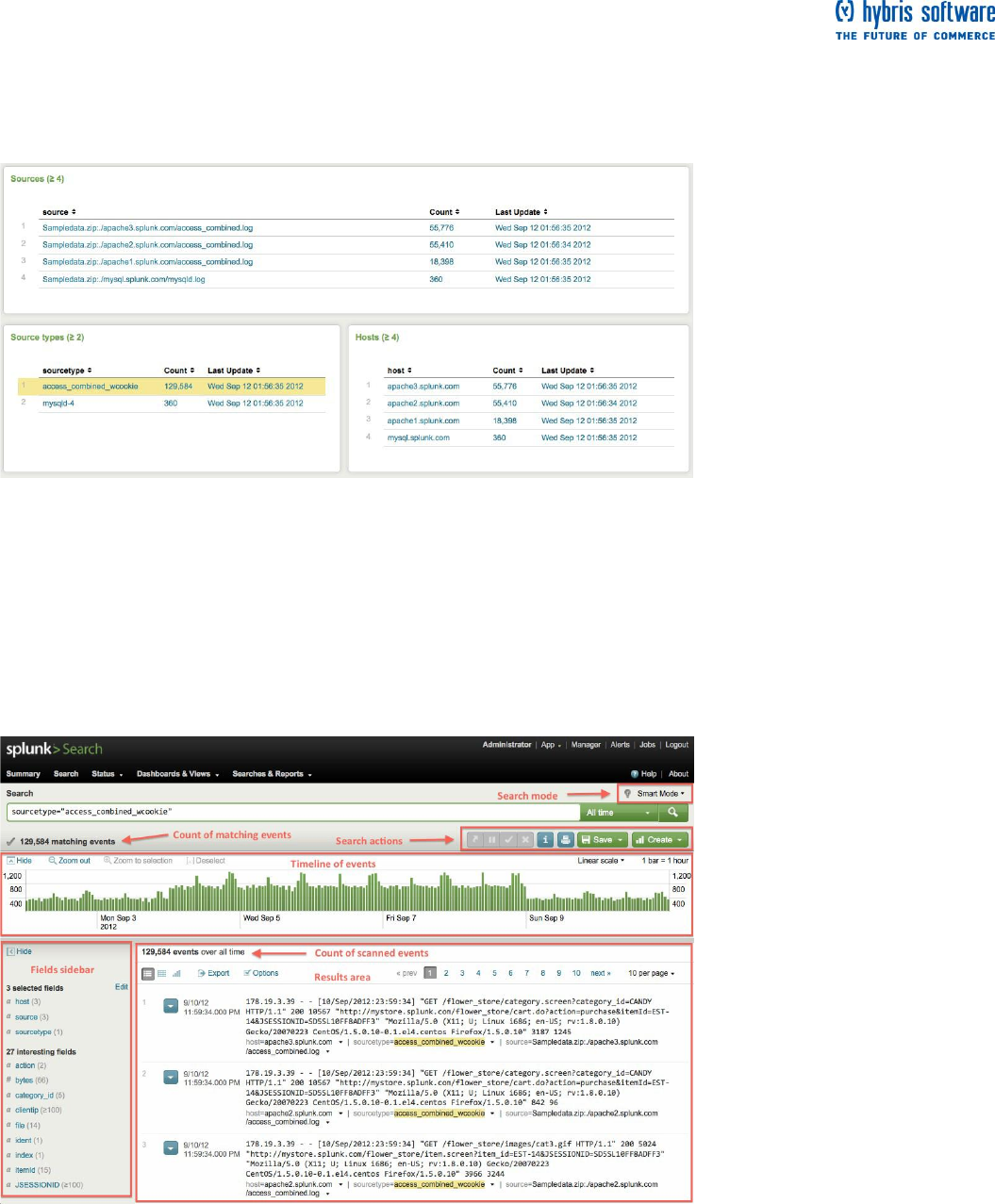Viewport: 995px width, 1204px height.
Task: Open the 10 per page dropdown
Action: (x=652, y=973)
